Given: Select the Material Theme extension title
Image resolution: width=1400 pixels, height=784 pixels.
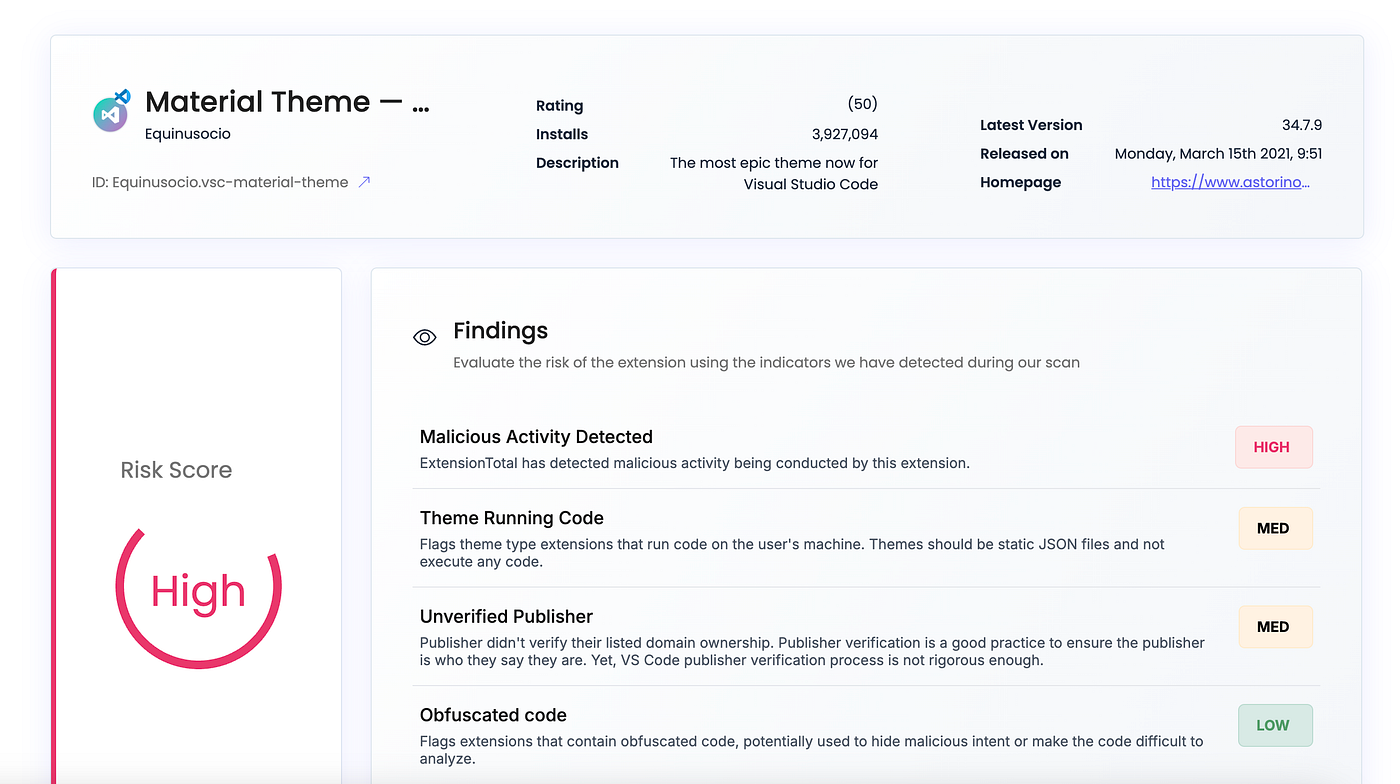Looking at the screenshot, I should pyautogui.click(x=288, y=102).
